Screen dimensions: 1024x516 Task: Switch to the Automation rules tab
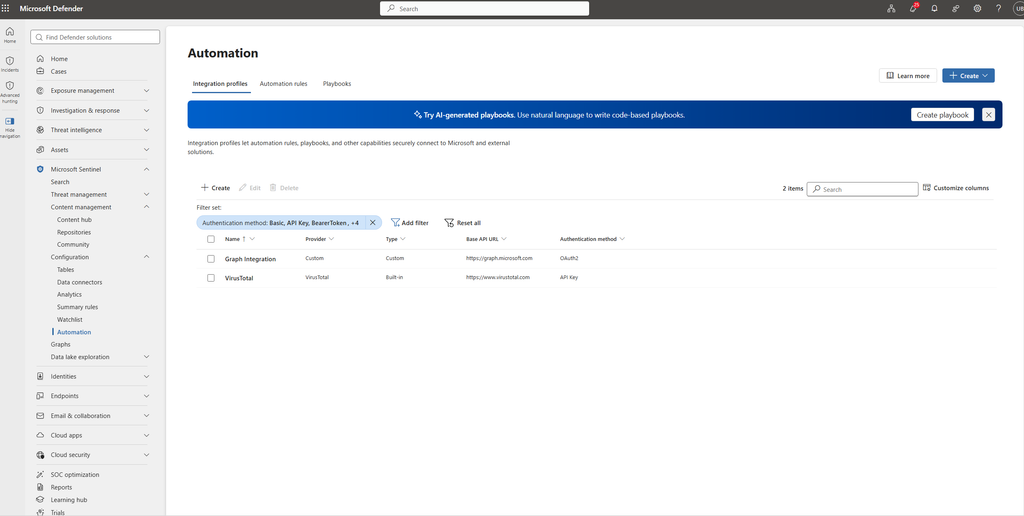tap(283, 84)
